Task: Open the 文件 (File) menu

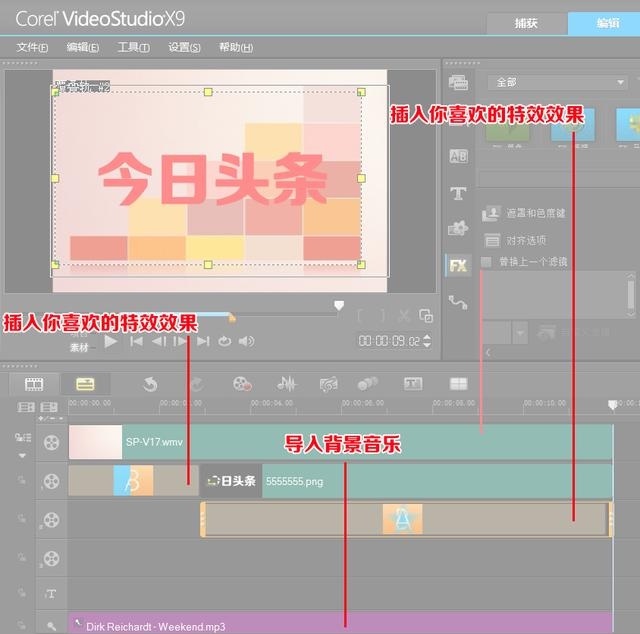Action: pyautogui.click(x=32, y=47)
